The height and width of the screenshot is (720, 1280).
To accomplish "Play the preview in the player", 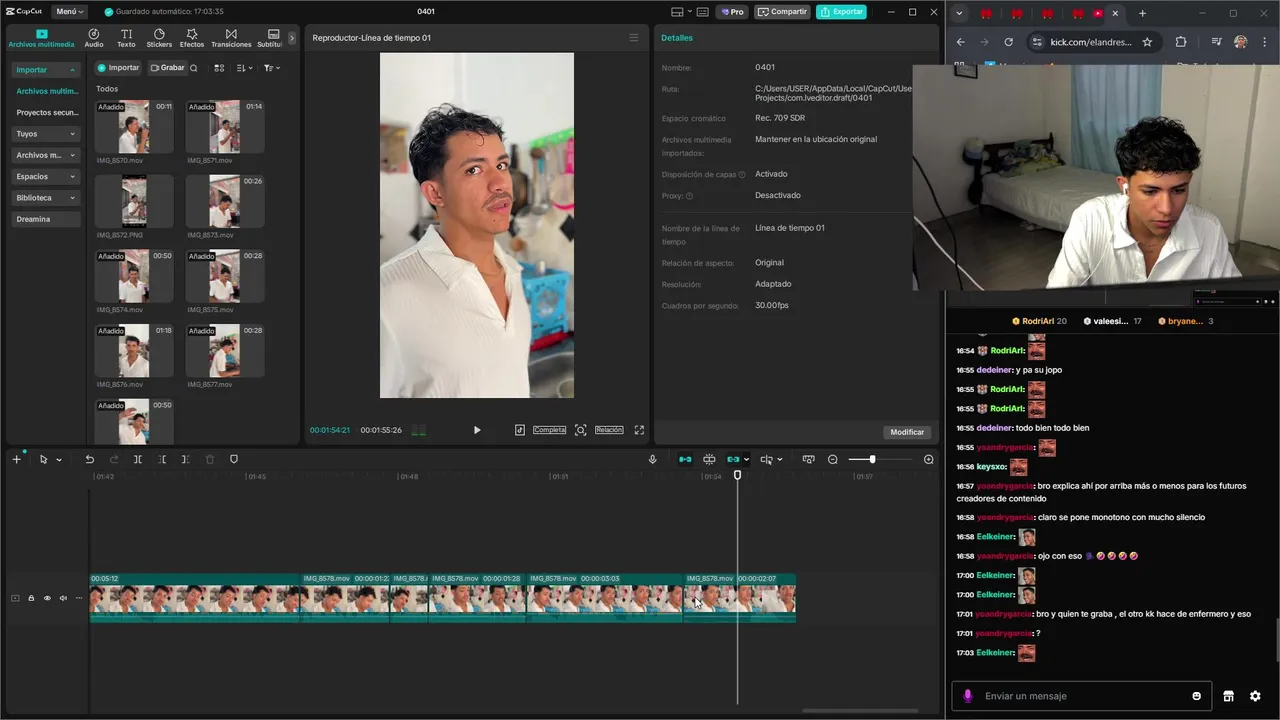I will click(x=477, y=430).
